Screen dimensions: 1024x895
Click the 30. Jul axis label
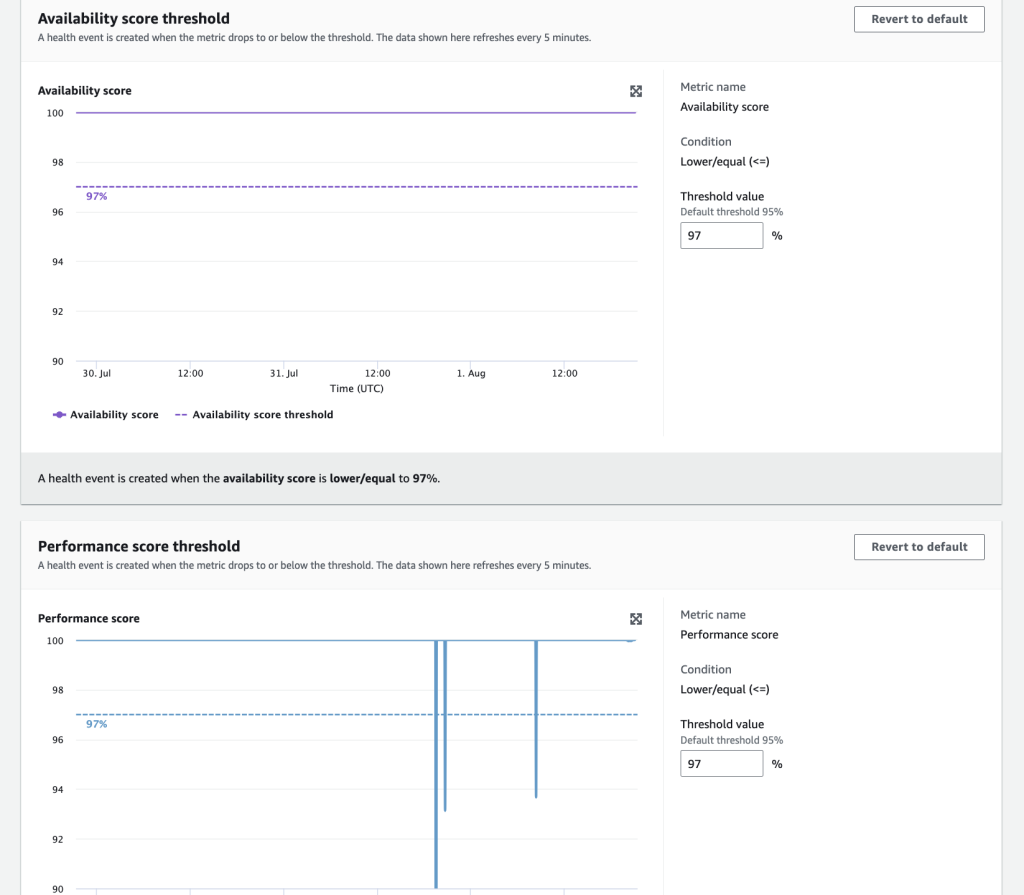tap(96, 373)
